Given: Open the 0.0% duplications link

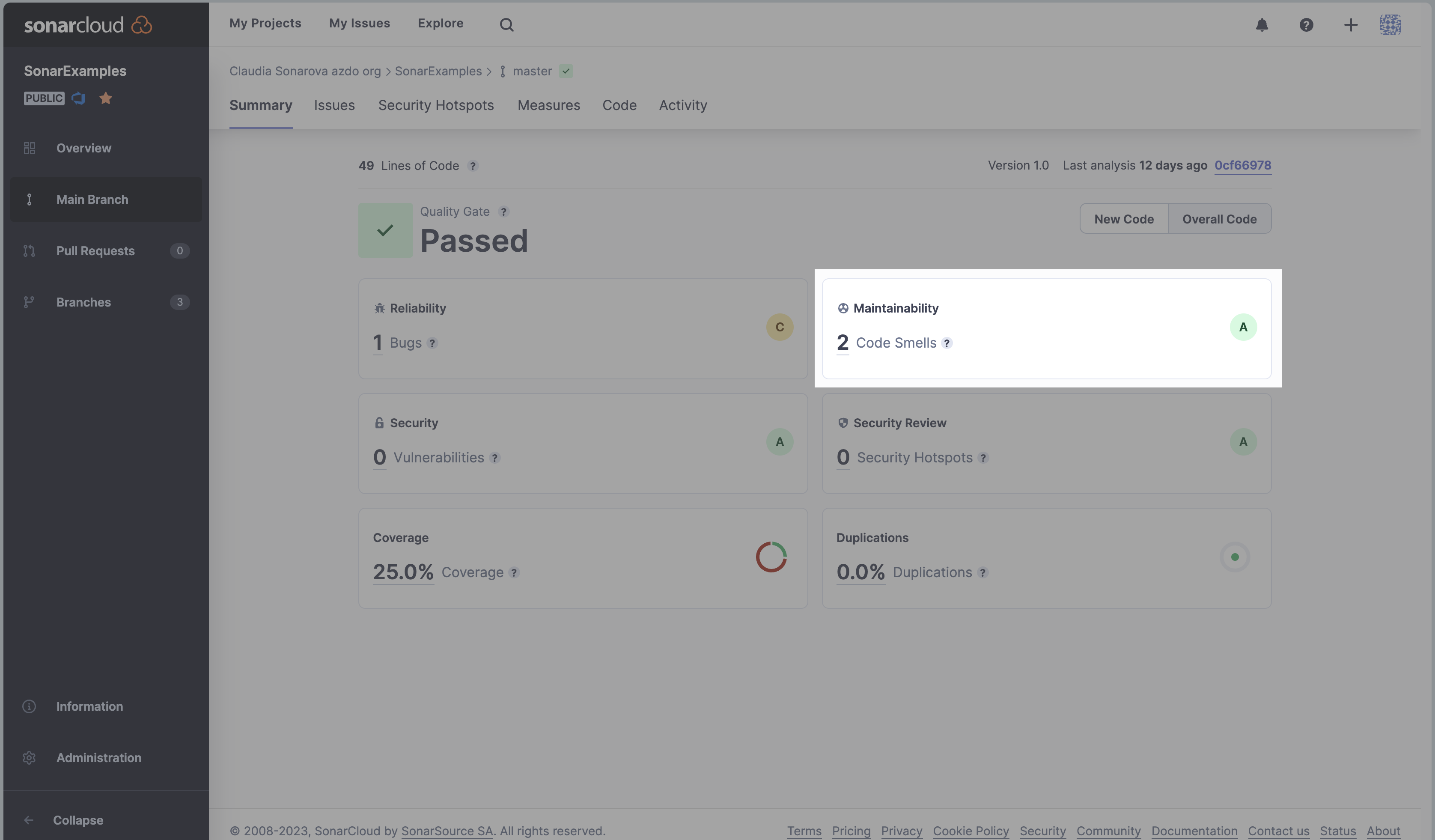Looking at the screenshot, I should coord(860,572).
